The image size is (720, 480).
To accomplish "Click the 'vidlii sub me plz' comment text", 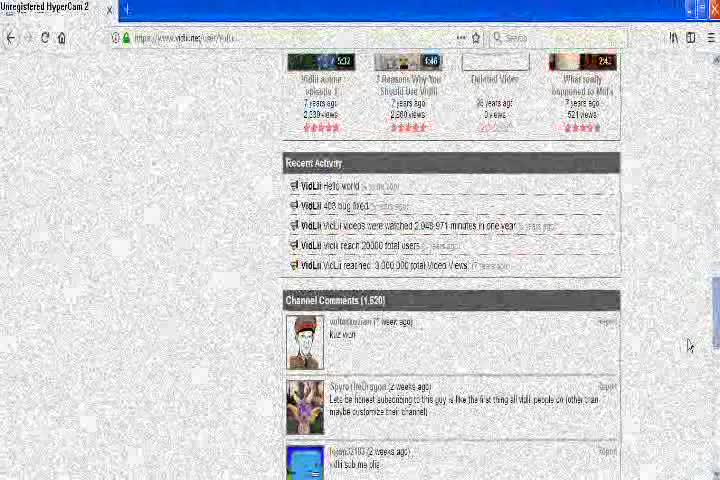I will point(354,464).
